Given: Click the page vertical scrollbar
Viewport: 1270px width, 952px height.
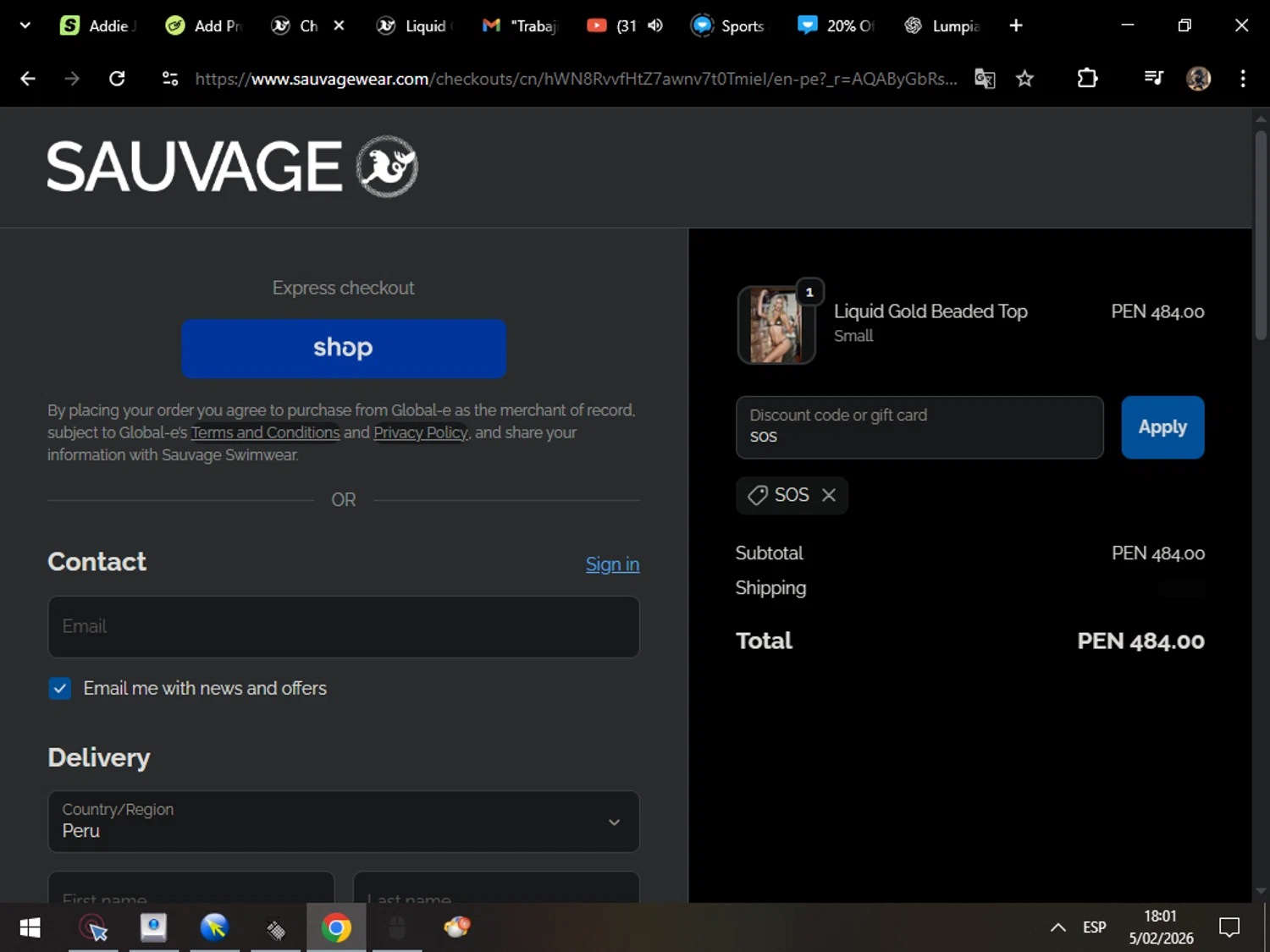Looking at the screenshot, I should tap(1261, 235).
